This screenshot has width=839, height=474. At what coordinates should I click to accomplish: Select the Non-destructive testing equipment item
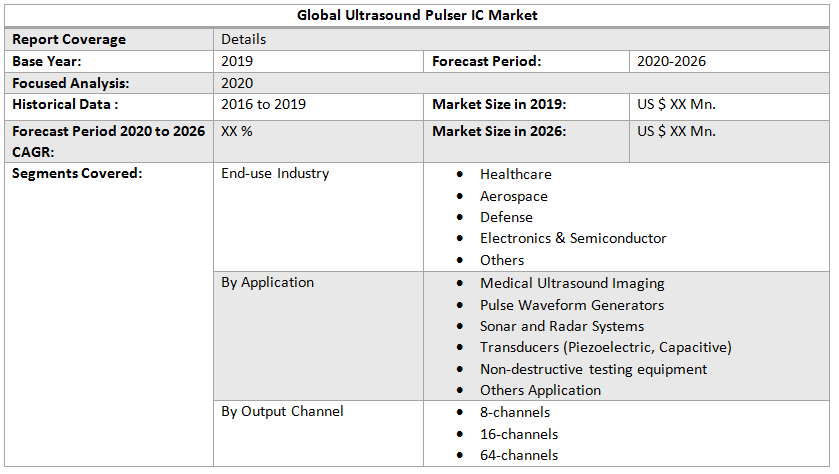[x=593, y=369]
